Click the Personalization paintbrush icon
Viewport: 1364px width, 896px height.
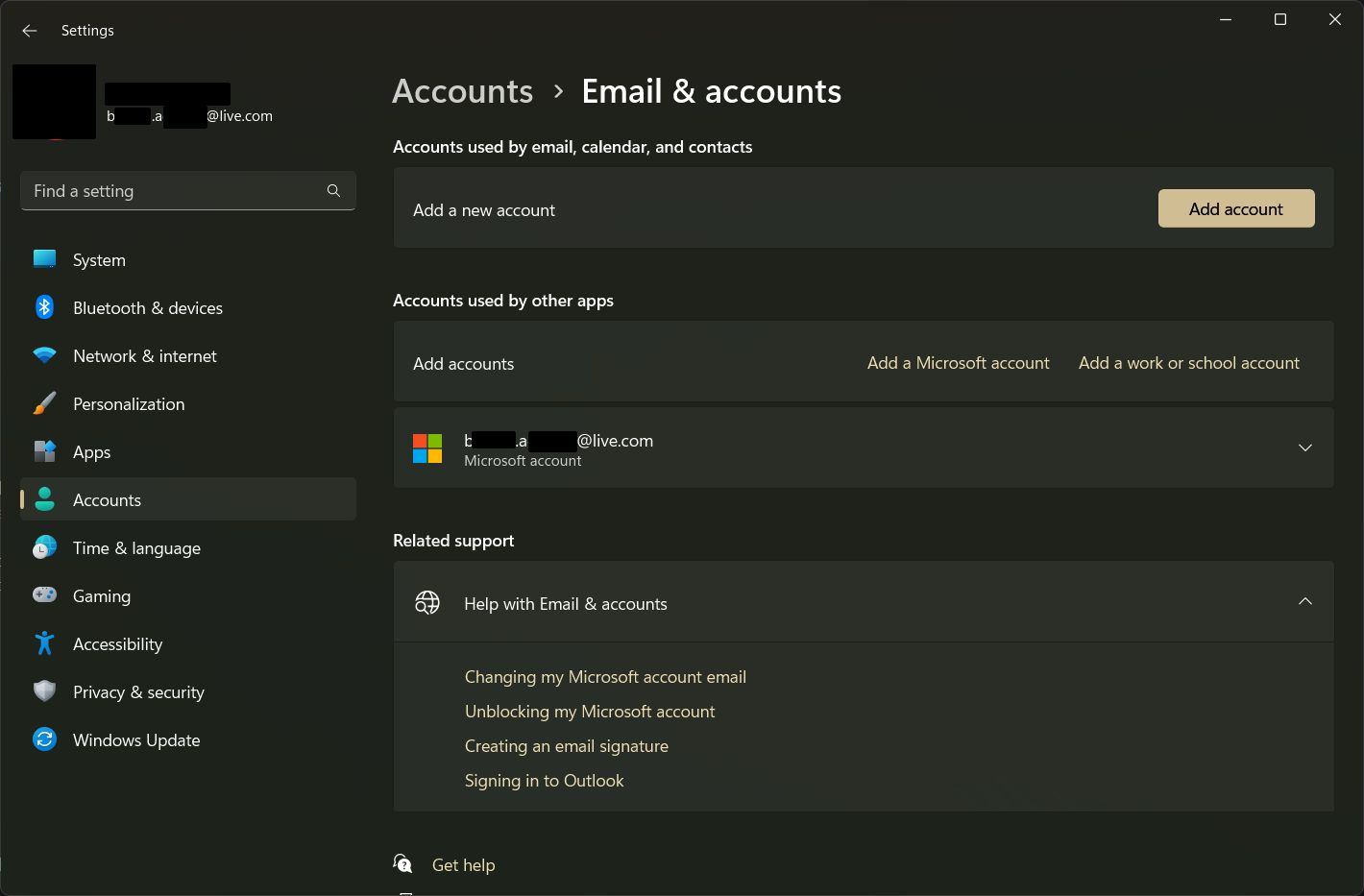point(44,403)
